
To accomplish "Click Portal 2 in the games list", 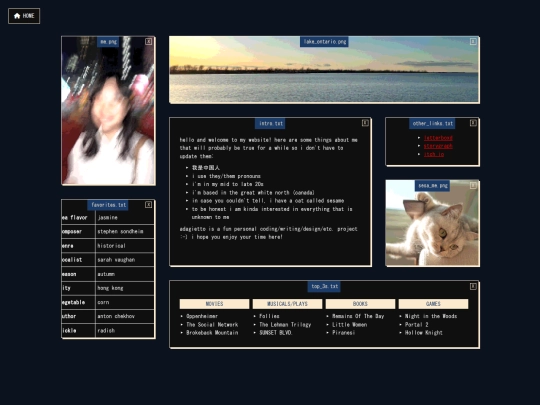I will 417,324.
